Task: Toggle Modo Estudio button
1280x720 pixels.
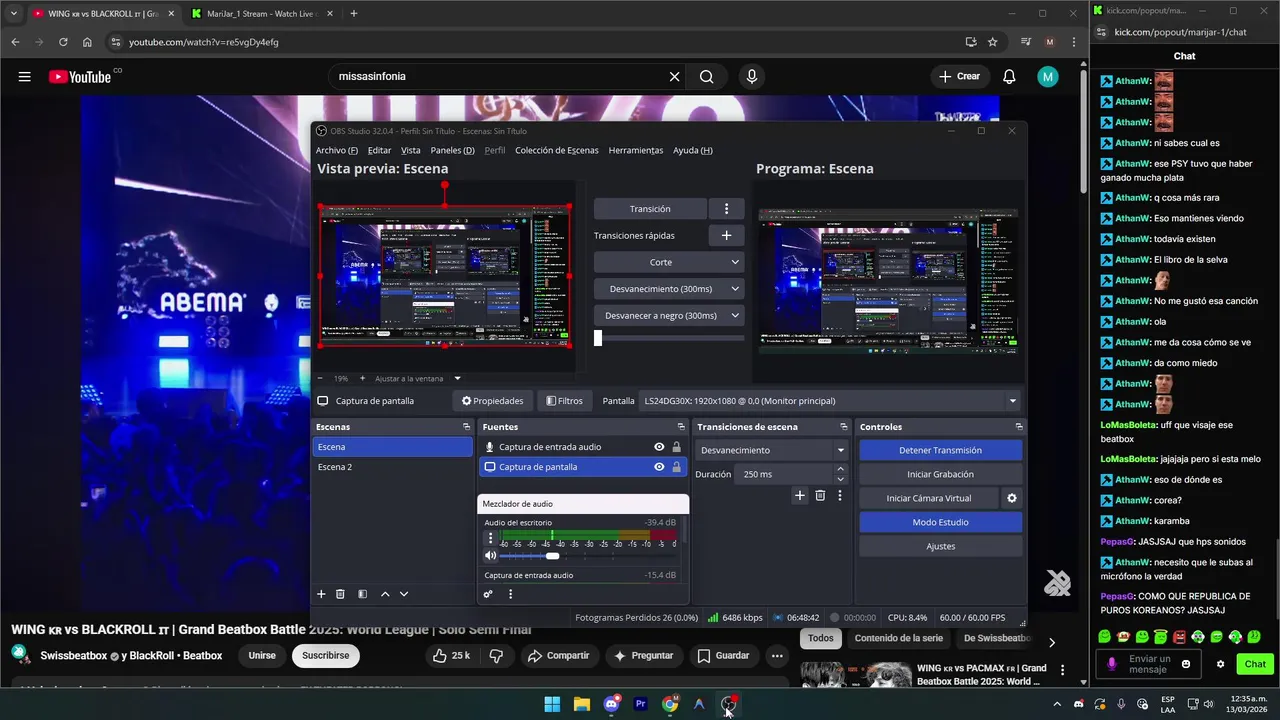Action: (940, 522)
